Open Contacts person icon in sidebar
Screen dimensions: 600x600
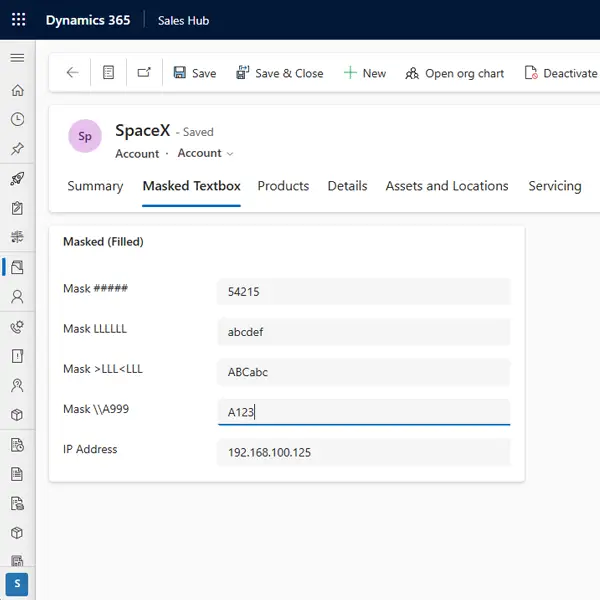click(x=17, y=297)
